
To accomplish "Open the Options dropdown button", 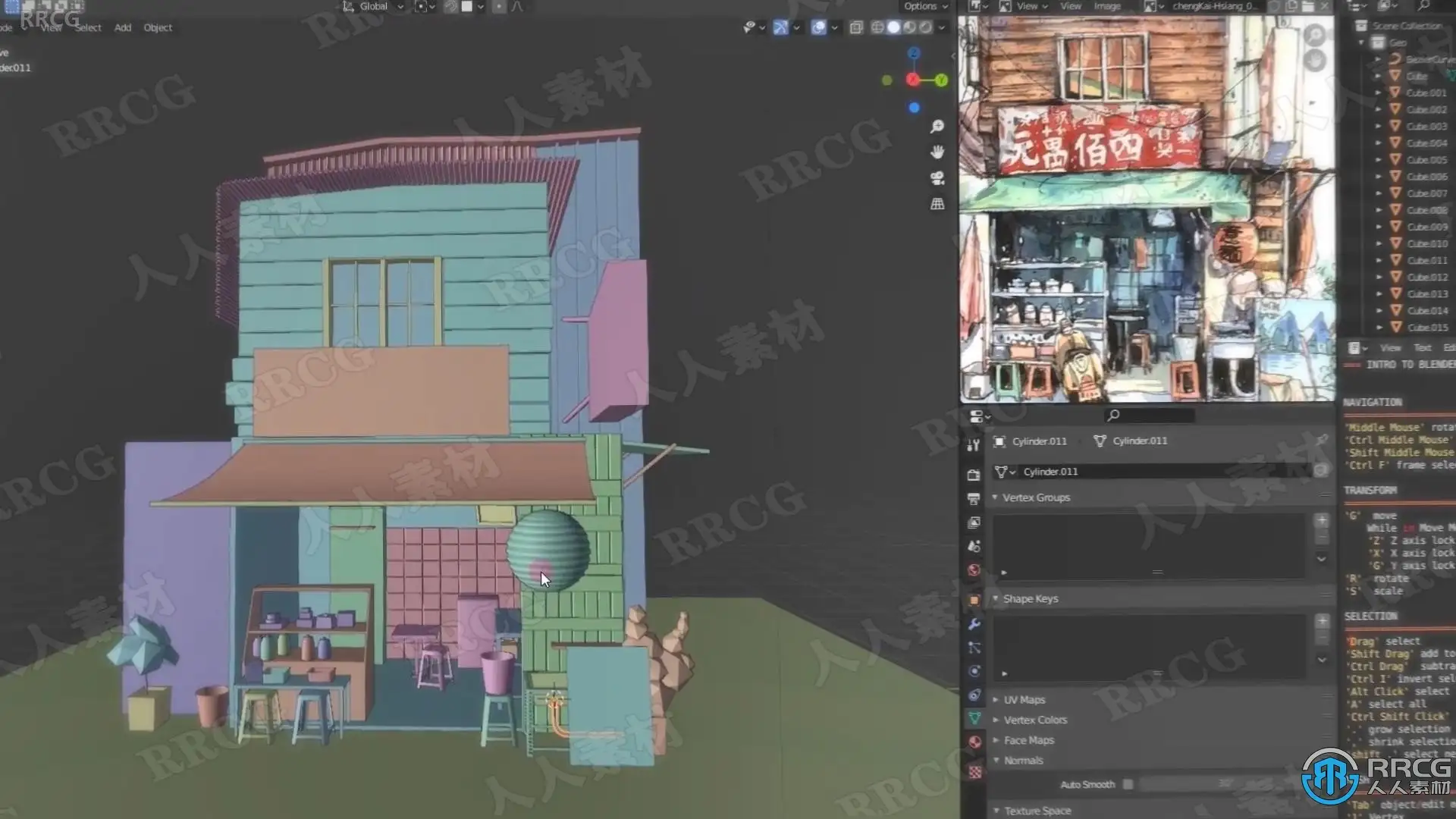I will tap(925, 6).
